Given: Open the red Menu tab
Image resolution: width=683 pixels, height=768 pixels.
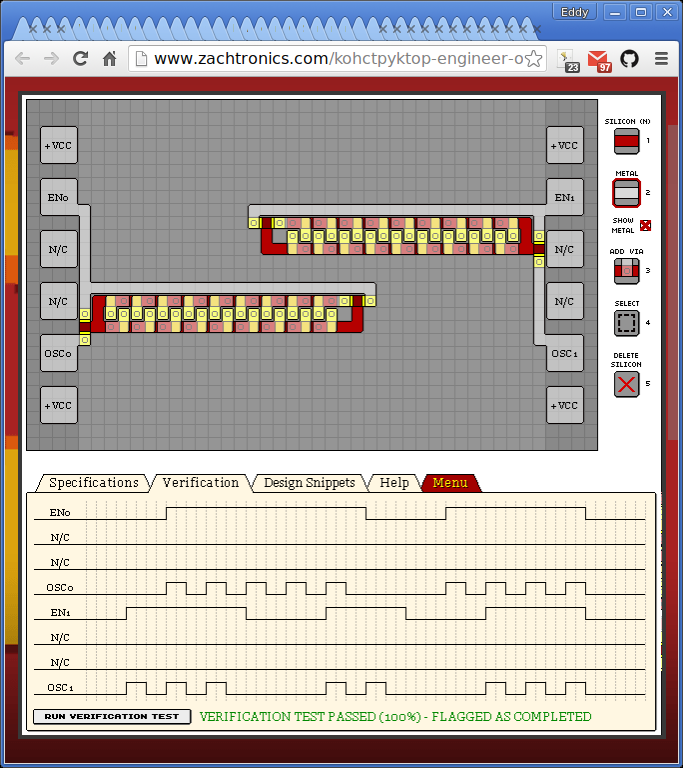Looking at the screenshot, I should (x=450, y=483).
